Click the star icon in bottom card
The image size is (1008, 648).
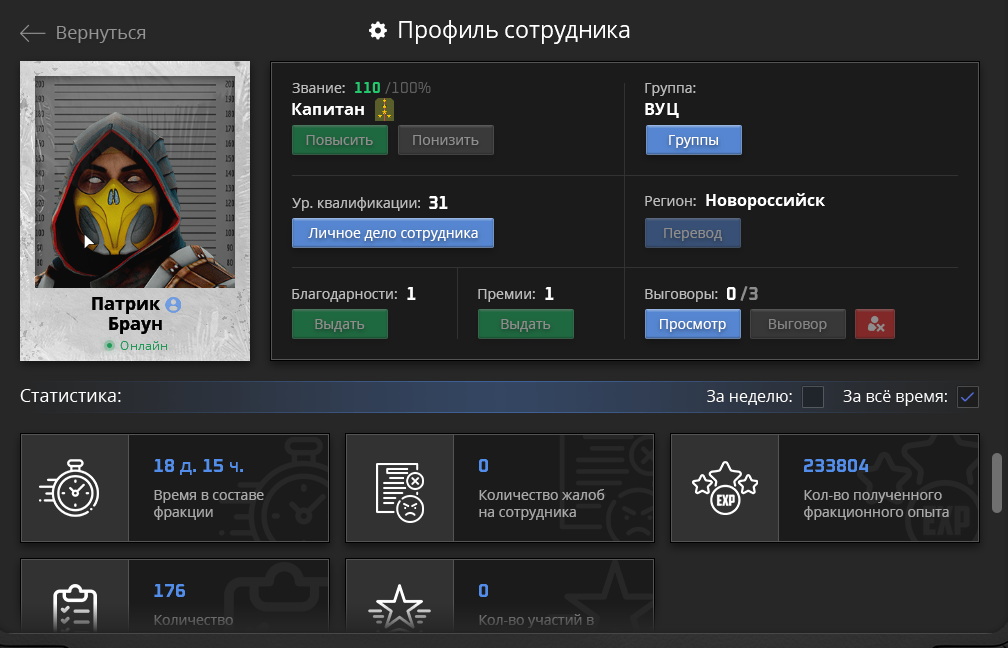coord(399,608)
